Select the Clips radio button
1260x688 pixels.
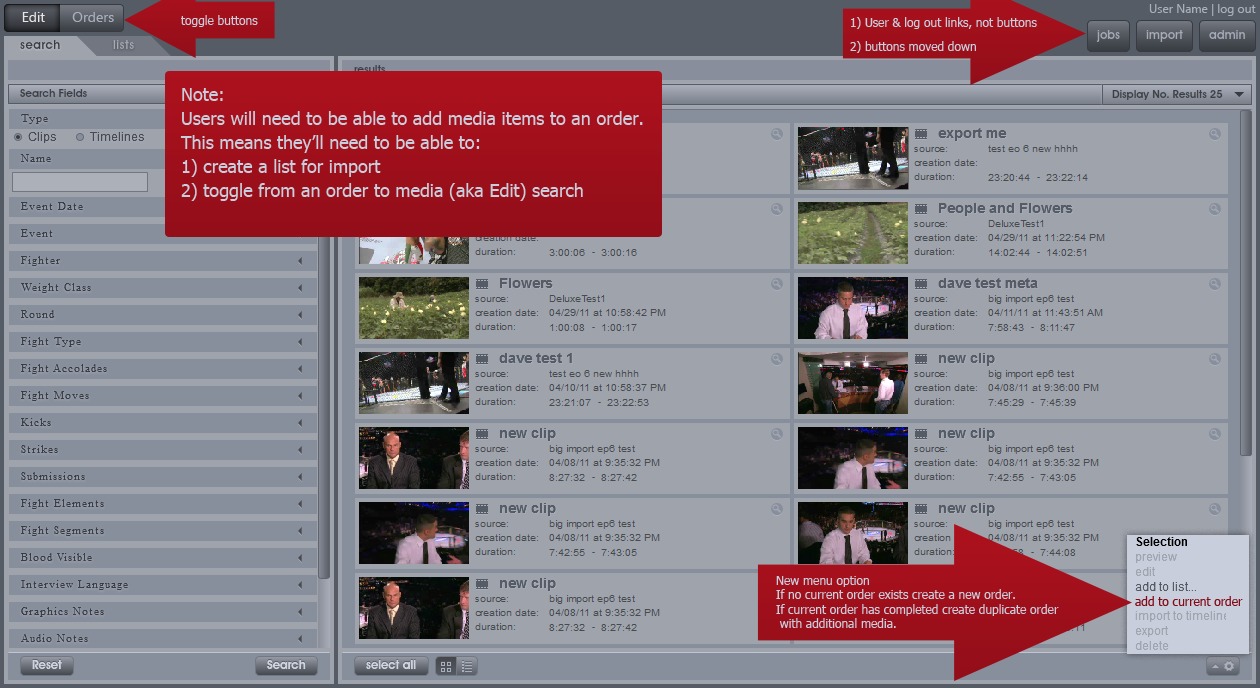click(x=18, y=137)
